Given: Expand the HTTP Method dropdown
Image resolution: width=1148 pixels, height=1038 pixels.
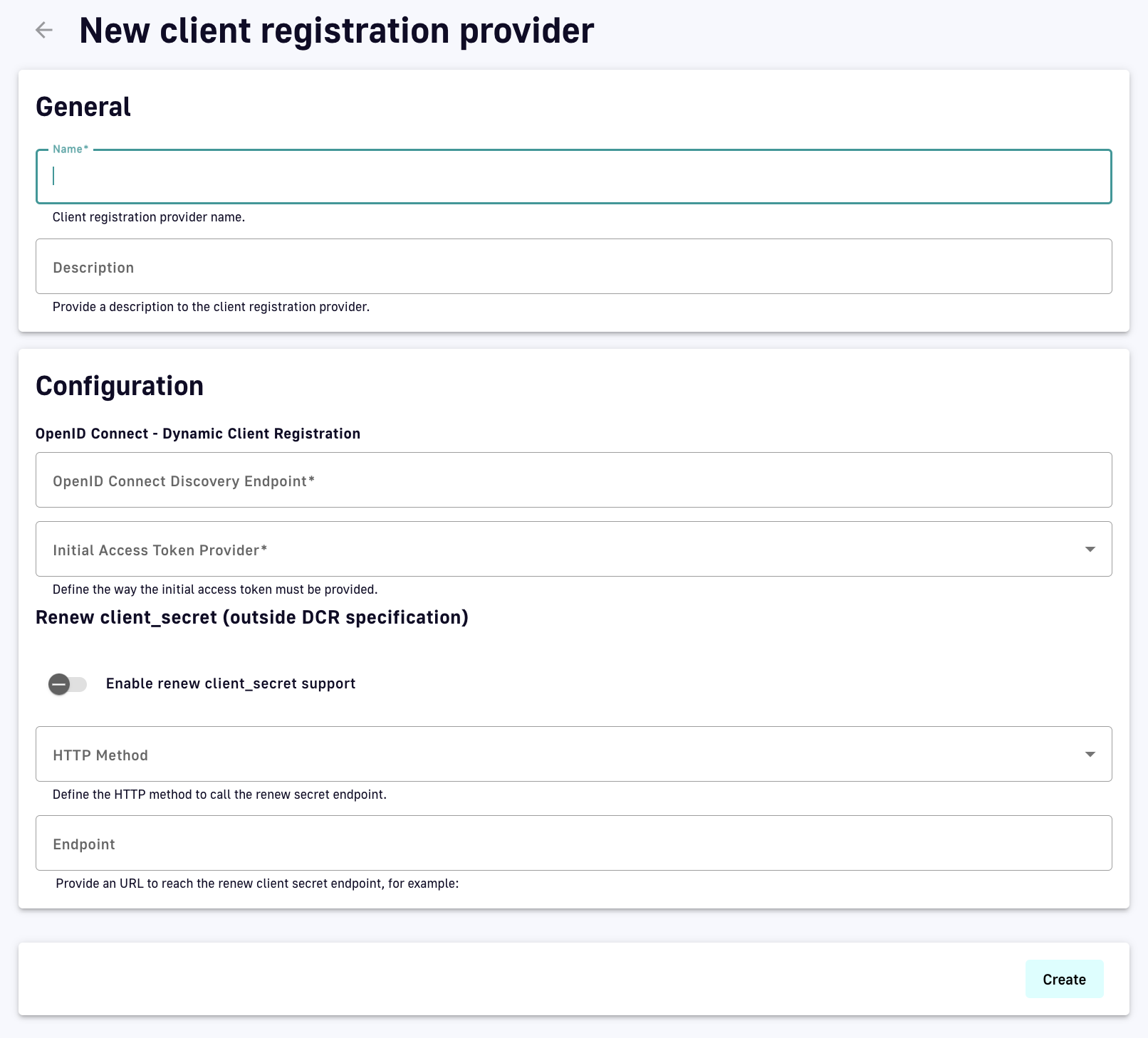Looking at the screenshot, I should tap(563, 754).
